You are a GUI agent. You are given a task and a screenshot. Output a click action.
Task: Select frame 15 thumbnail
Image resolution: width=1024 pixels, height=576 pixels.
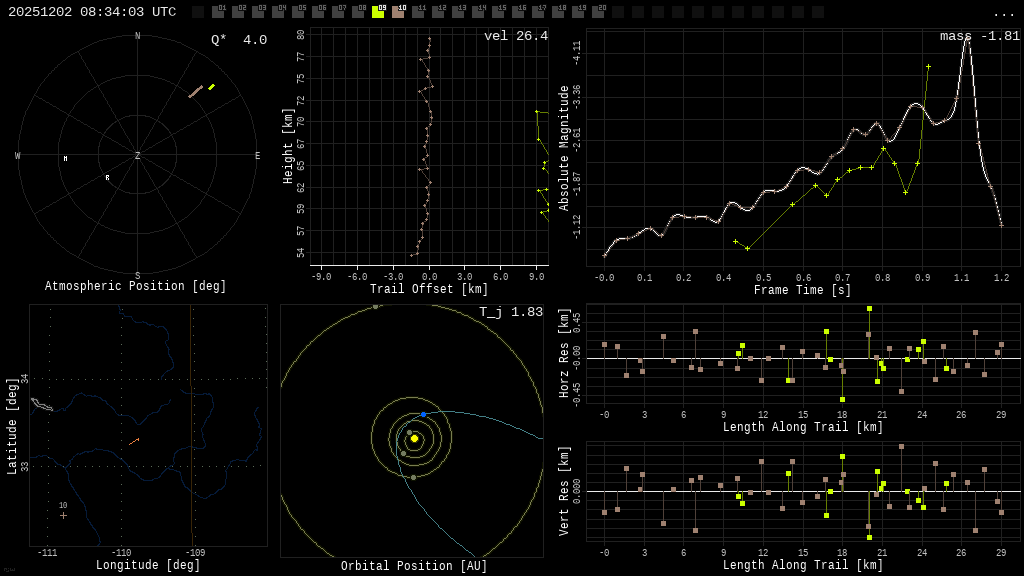498,13
